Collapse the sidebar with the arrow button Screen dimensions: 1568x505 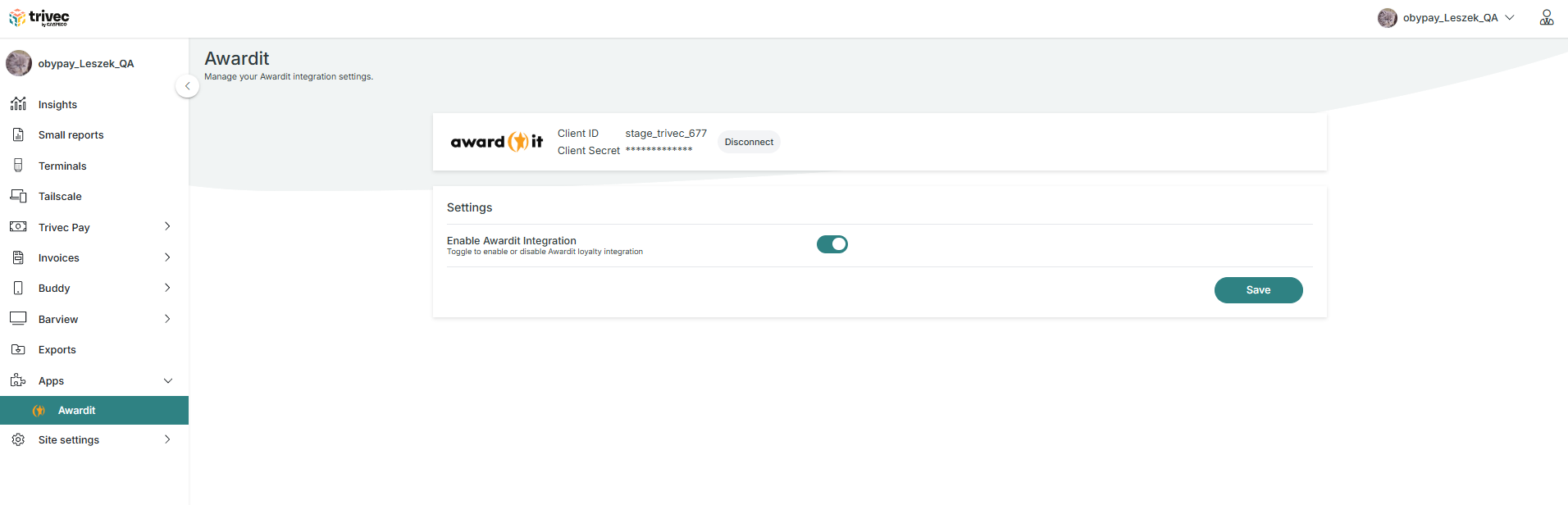(x=187, y=85)
